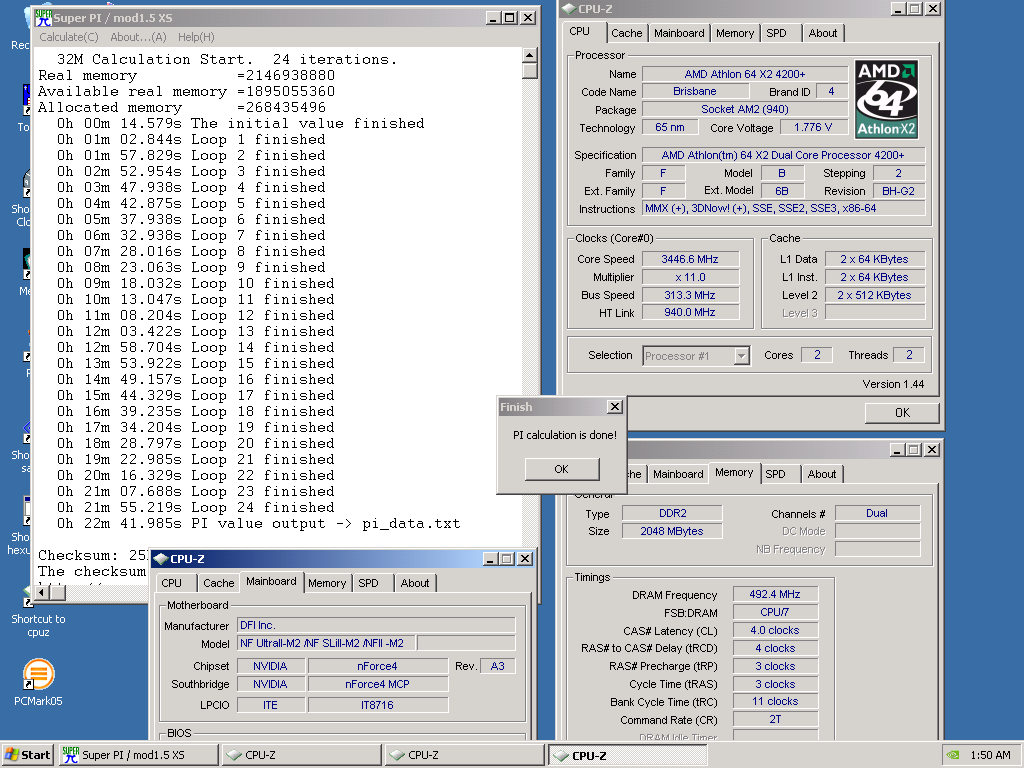Click the Manufacturer field DFI Inc.
This screenshot has height=768, width=1024.
click(x=376, y=625)
